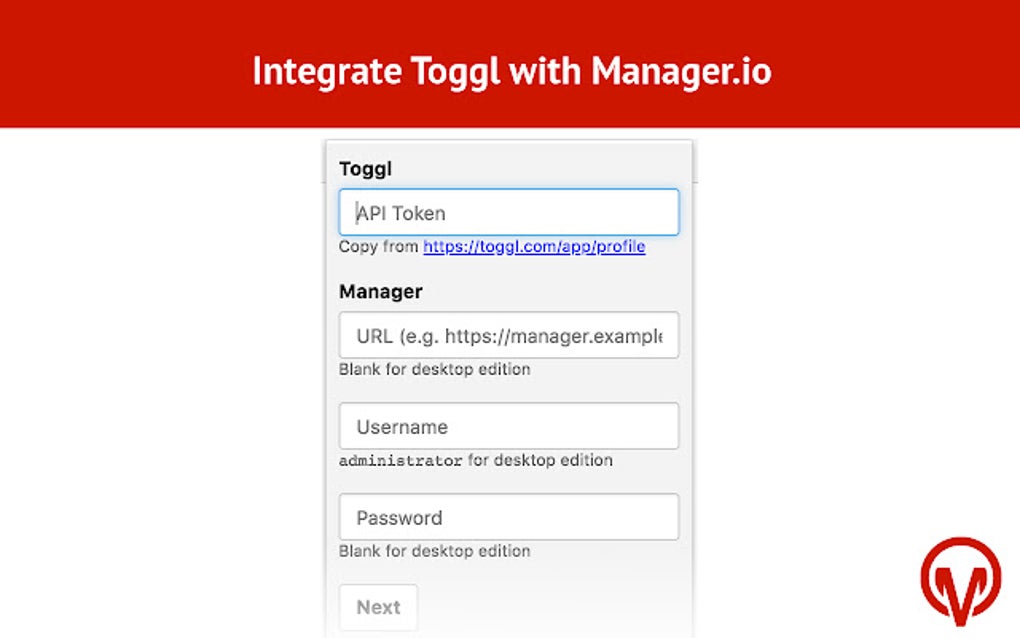Image resolution: width=1020 pixels, height=638 pixels.
Task: Activate the Next button to proceed
Action: (x=378, y=607)
